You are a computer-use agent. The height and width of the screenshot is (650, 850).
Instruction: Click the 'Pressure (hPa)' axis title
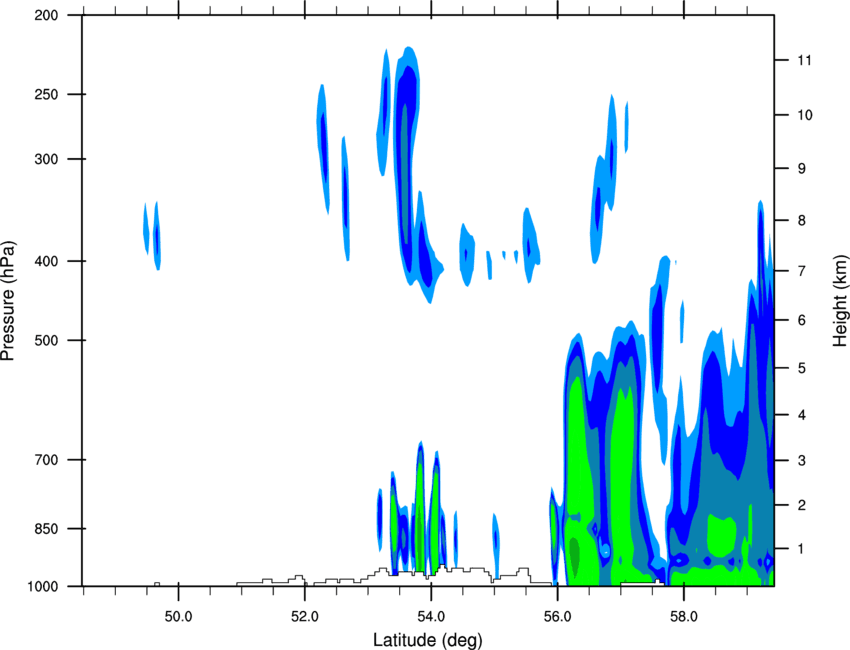point(8,301)
